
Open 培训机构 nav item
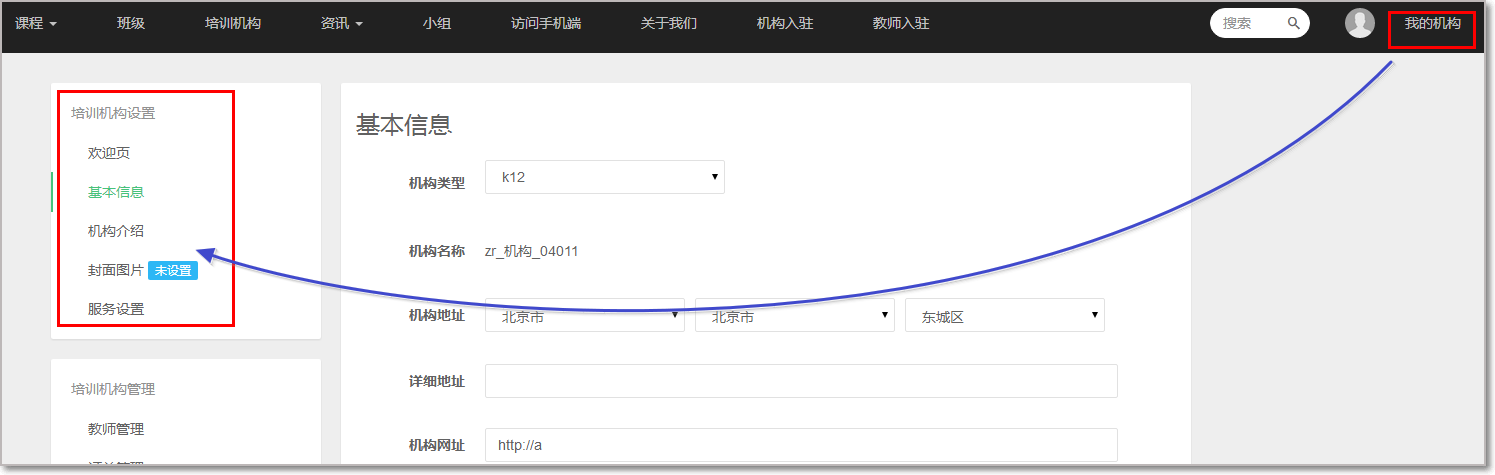click(233, 23)
